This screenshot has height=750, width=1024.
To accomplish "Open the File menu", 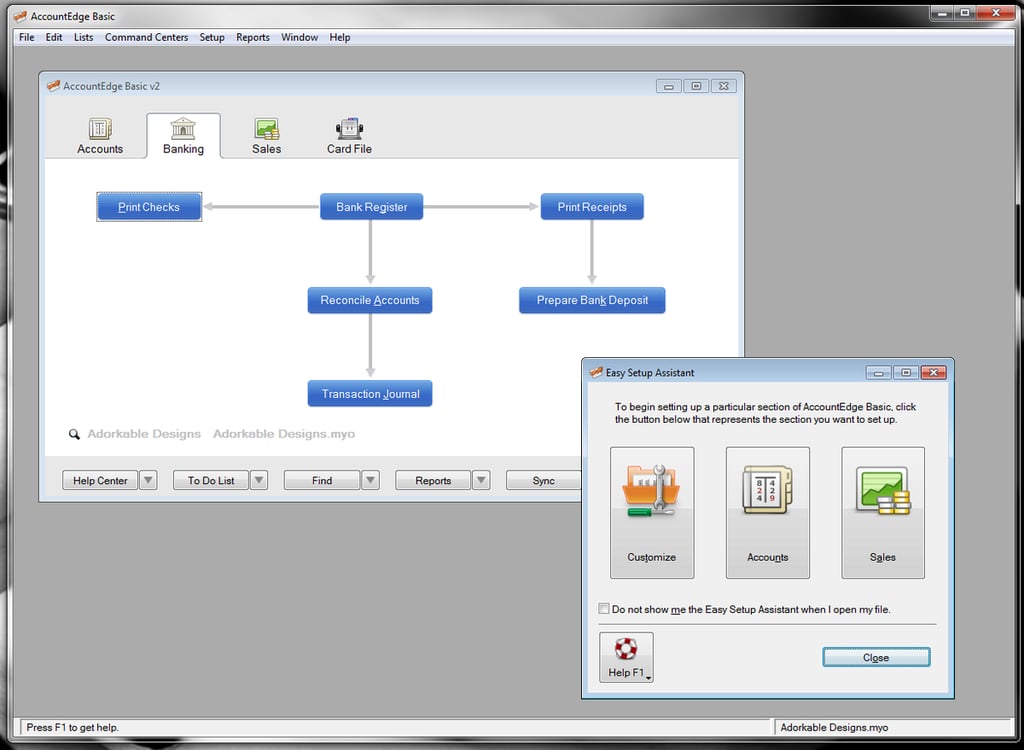I will tap(27, 37).
